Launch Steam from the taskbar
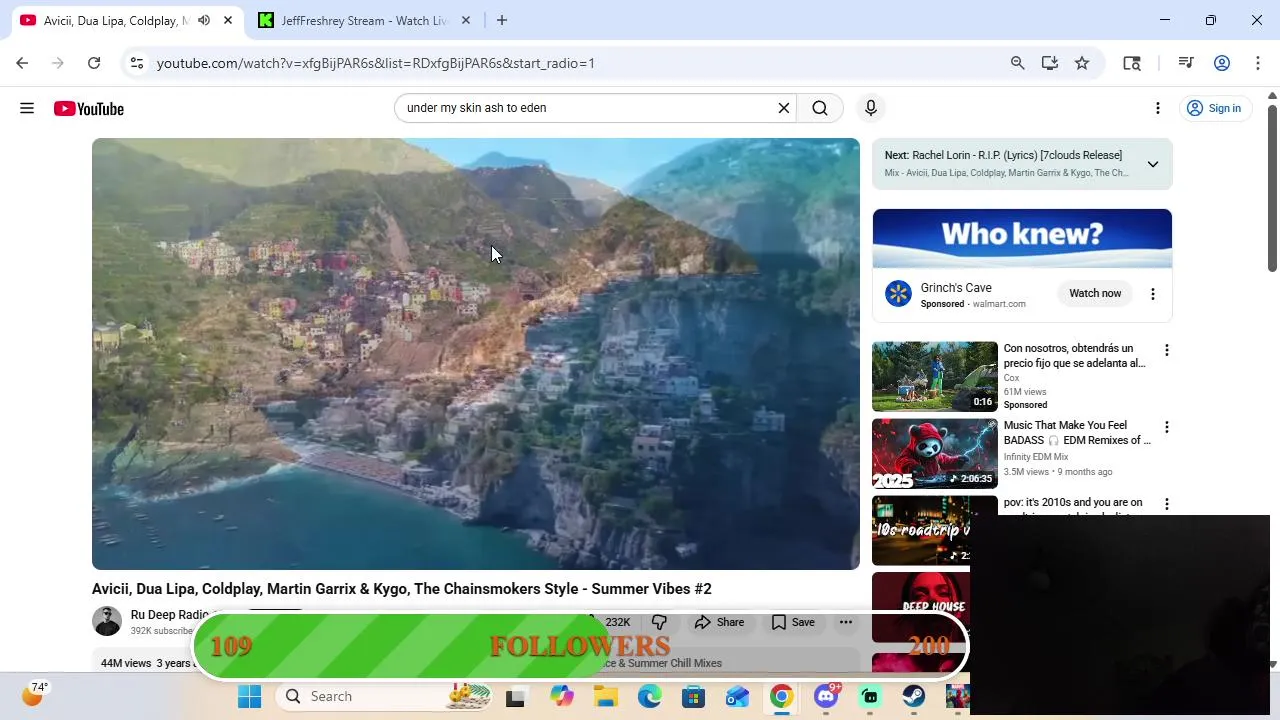1280x720 pixels. [914, 696]
